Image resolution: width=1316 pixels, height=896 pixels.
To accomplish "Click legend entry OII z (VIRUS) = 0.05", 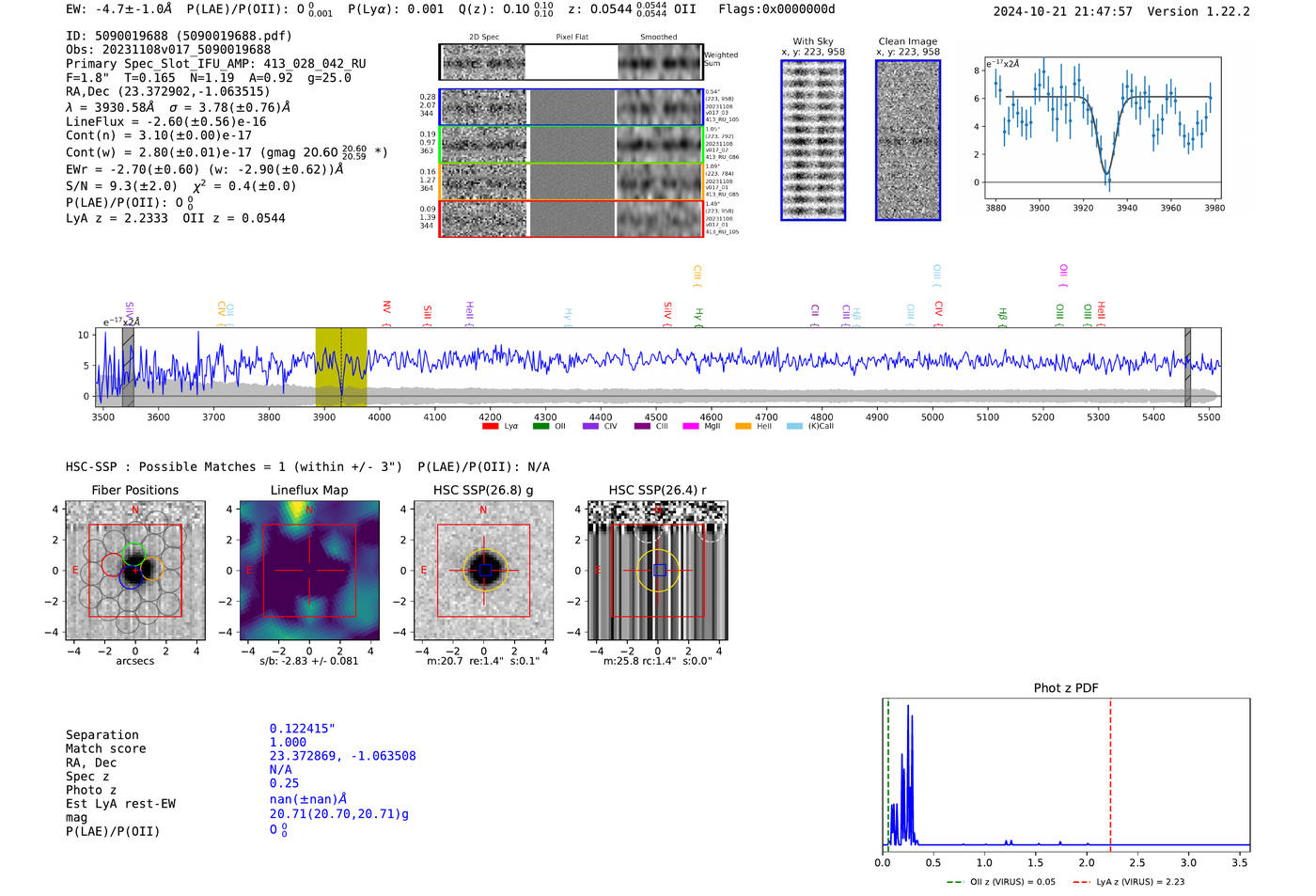I will (1001, 882).
